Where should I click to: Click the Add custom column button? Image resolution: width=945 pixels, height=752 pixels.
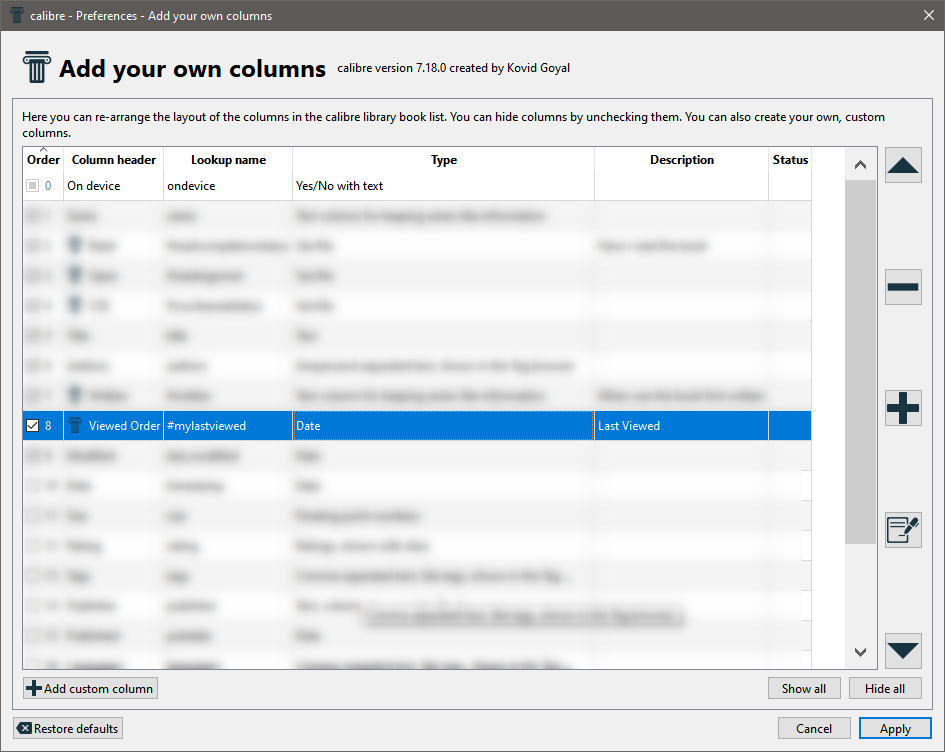tap(90, 688)
